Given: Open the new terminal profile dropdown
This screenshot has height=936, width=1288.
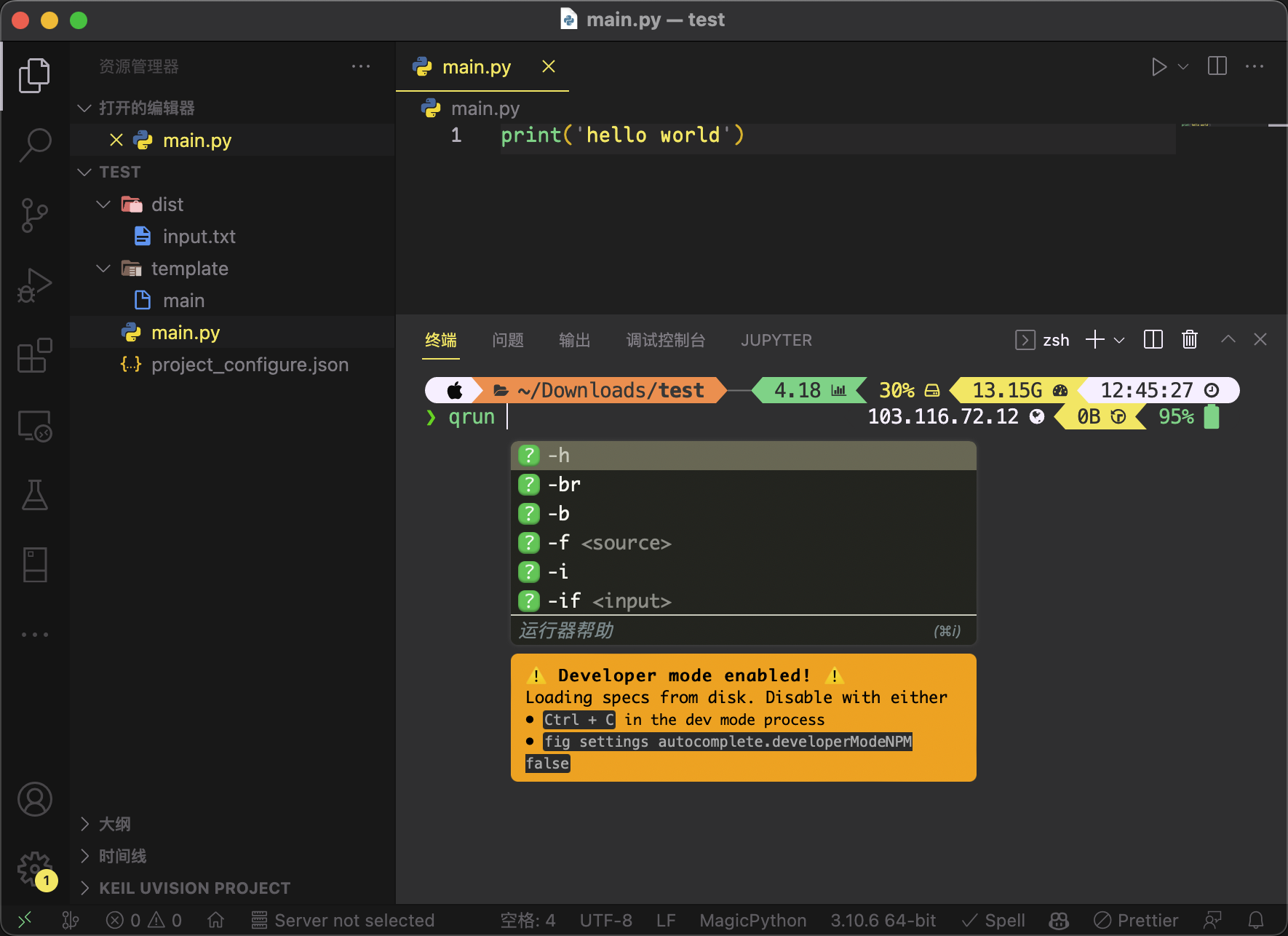Looking at the screenshot, I should coord(1120,340).
